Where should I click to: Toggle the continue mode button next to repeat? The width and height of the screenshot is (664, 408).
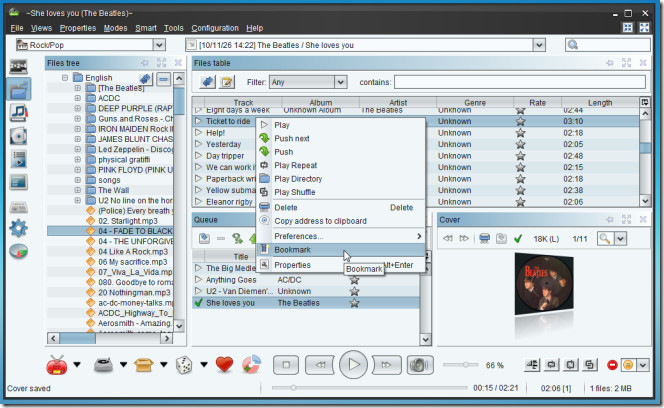pos(570,365)
